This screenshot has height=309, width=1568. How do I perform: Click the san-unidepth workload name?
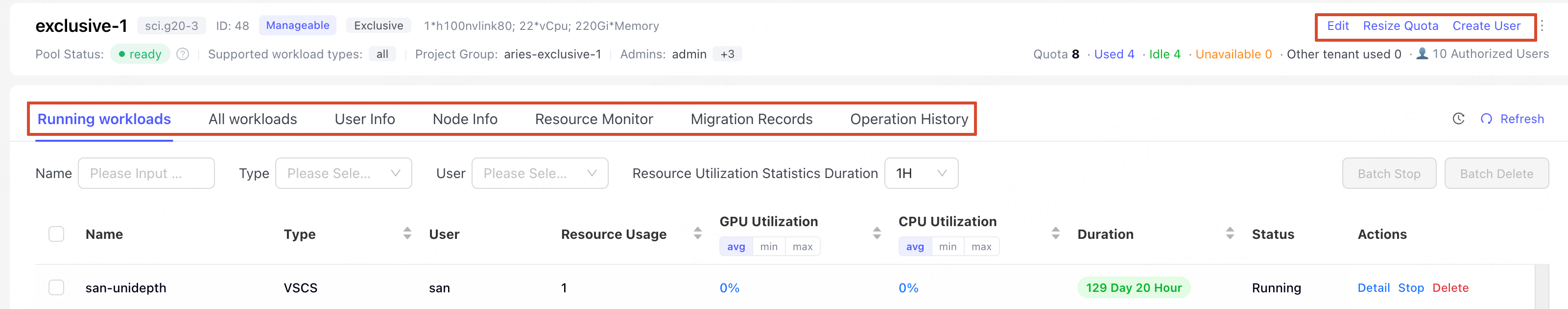click(x=125, y=288)
